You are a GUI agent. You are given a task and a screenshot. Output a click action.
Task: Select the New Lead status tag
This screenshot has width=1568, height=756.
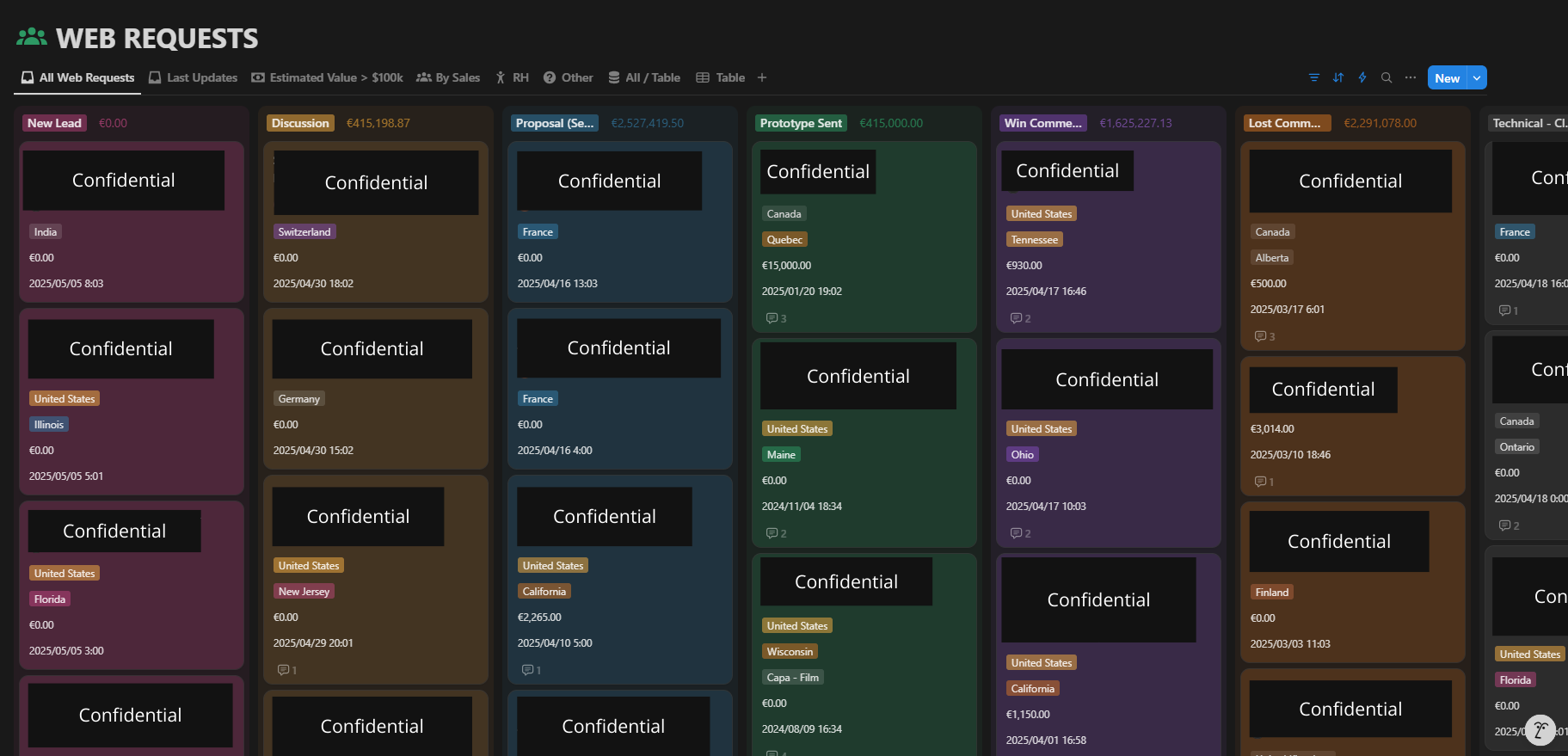(x=54, y=123)
